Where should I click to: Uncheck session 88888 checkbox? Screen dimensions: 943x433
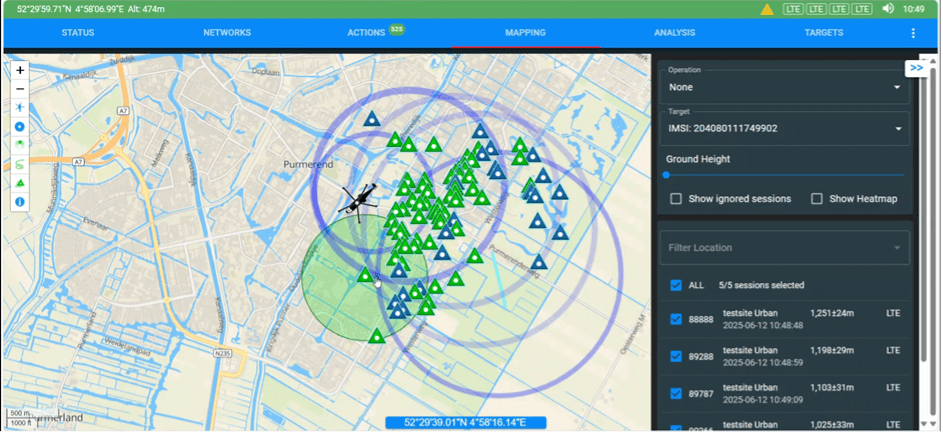point(676,319)
